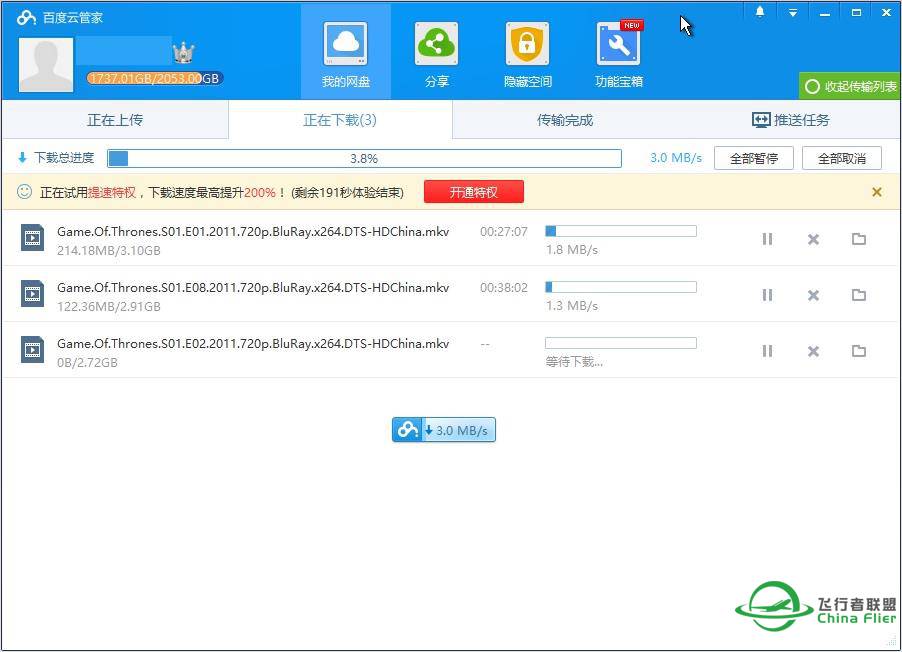The height and width of the screenshot is (652, 902).
Task: Dismiss the speed-up trial banner
Action: pos(877,192)
